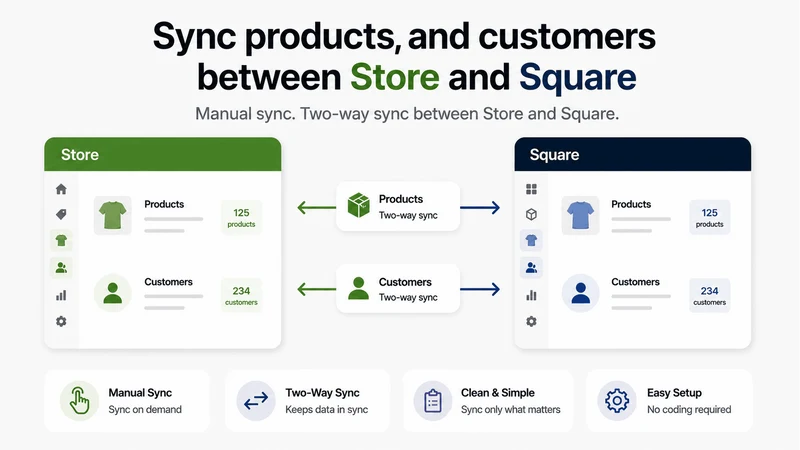Click the Customers Two-way sync card text
Viewport: 800px width, 450px height.
408,289
